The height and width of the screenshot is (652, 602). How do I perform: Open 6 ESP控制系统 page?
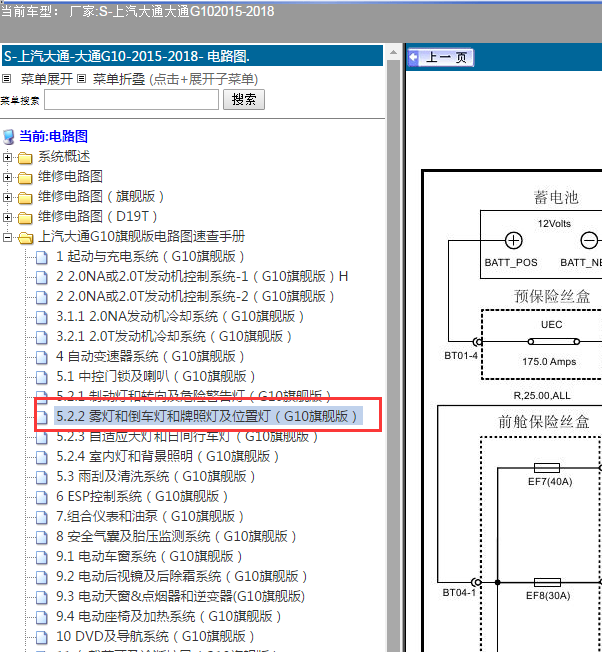142,496
